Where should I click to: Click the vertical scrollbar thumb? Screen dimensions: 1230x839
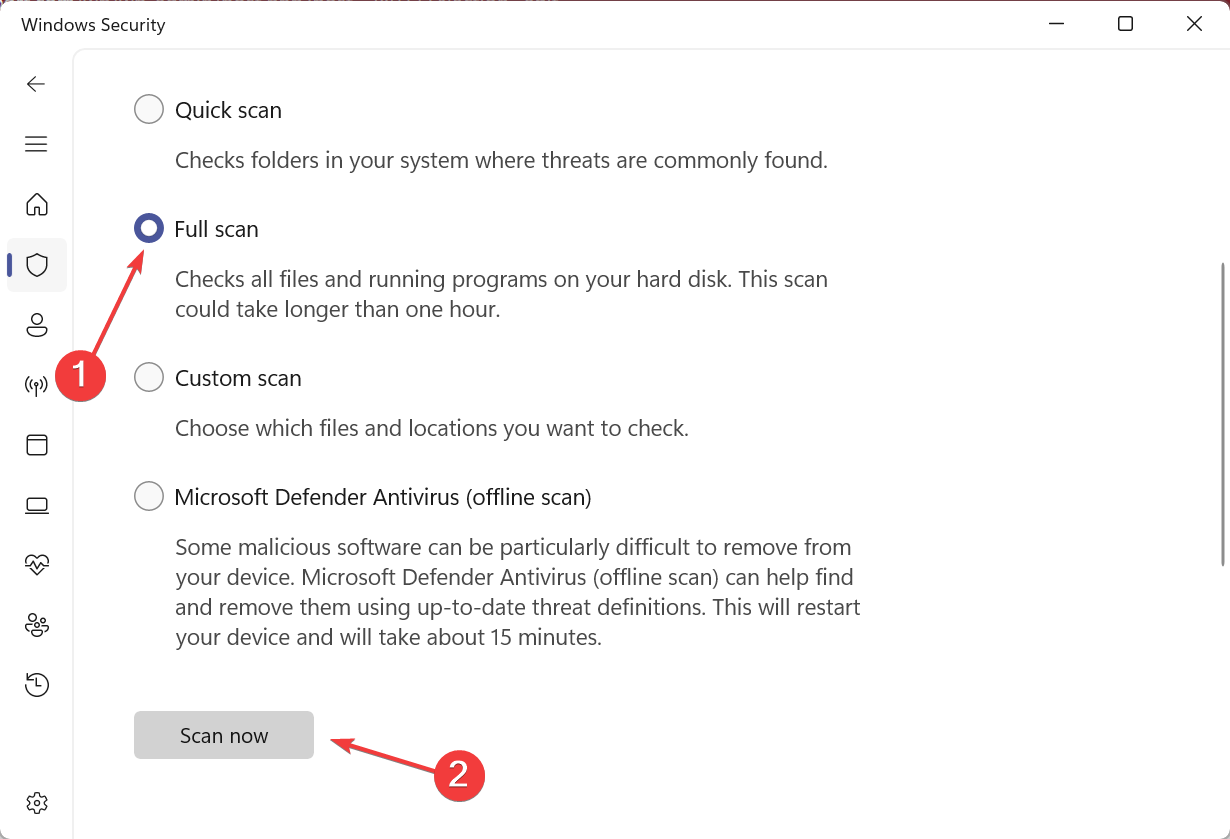coord(1223,414)
